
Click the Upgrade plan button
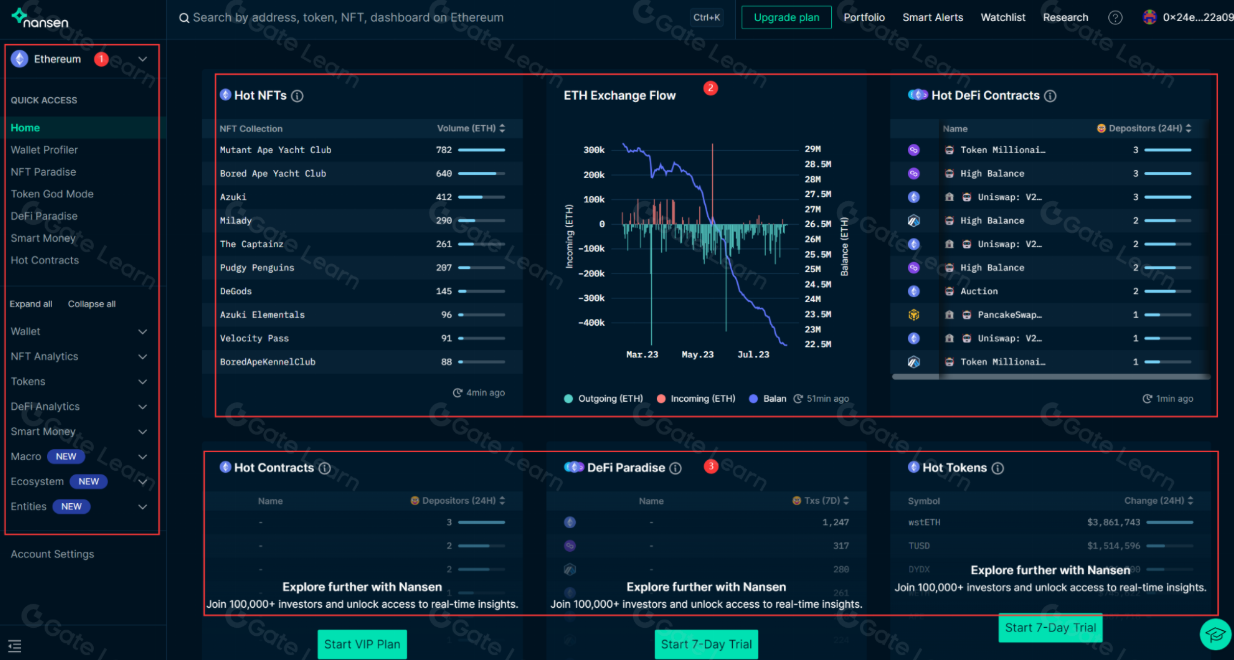(x=786, y=18)
